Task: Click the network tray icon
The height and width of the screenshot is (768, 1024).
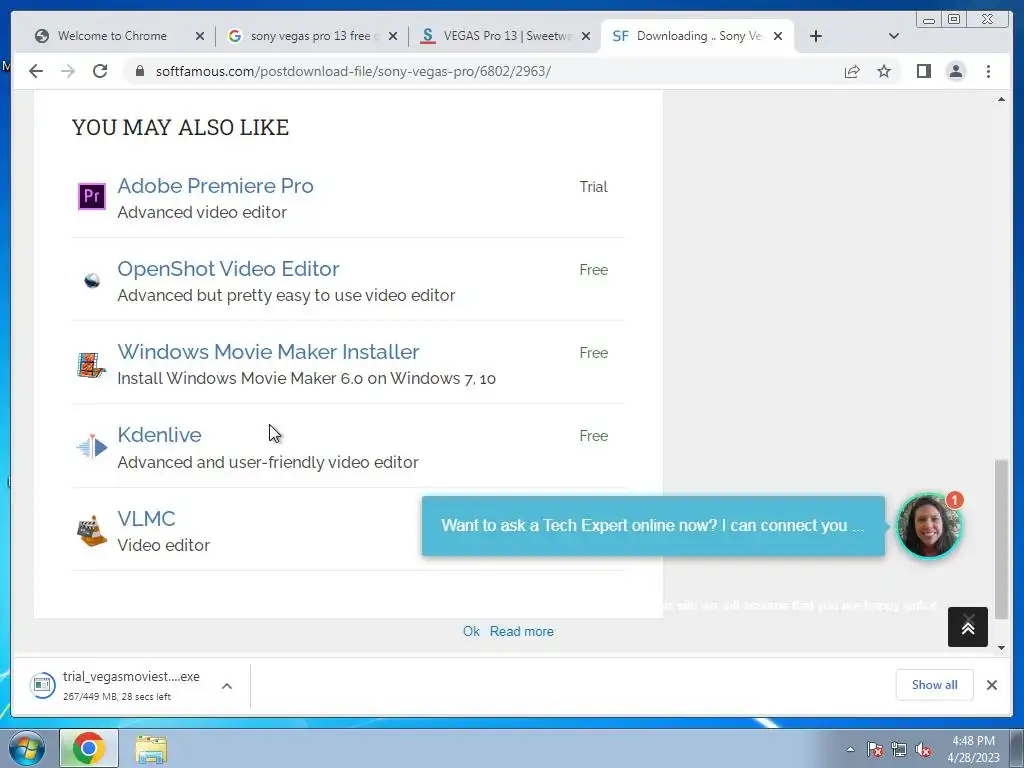Action: coord(899,749)
